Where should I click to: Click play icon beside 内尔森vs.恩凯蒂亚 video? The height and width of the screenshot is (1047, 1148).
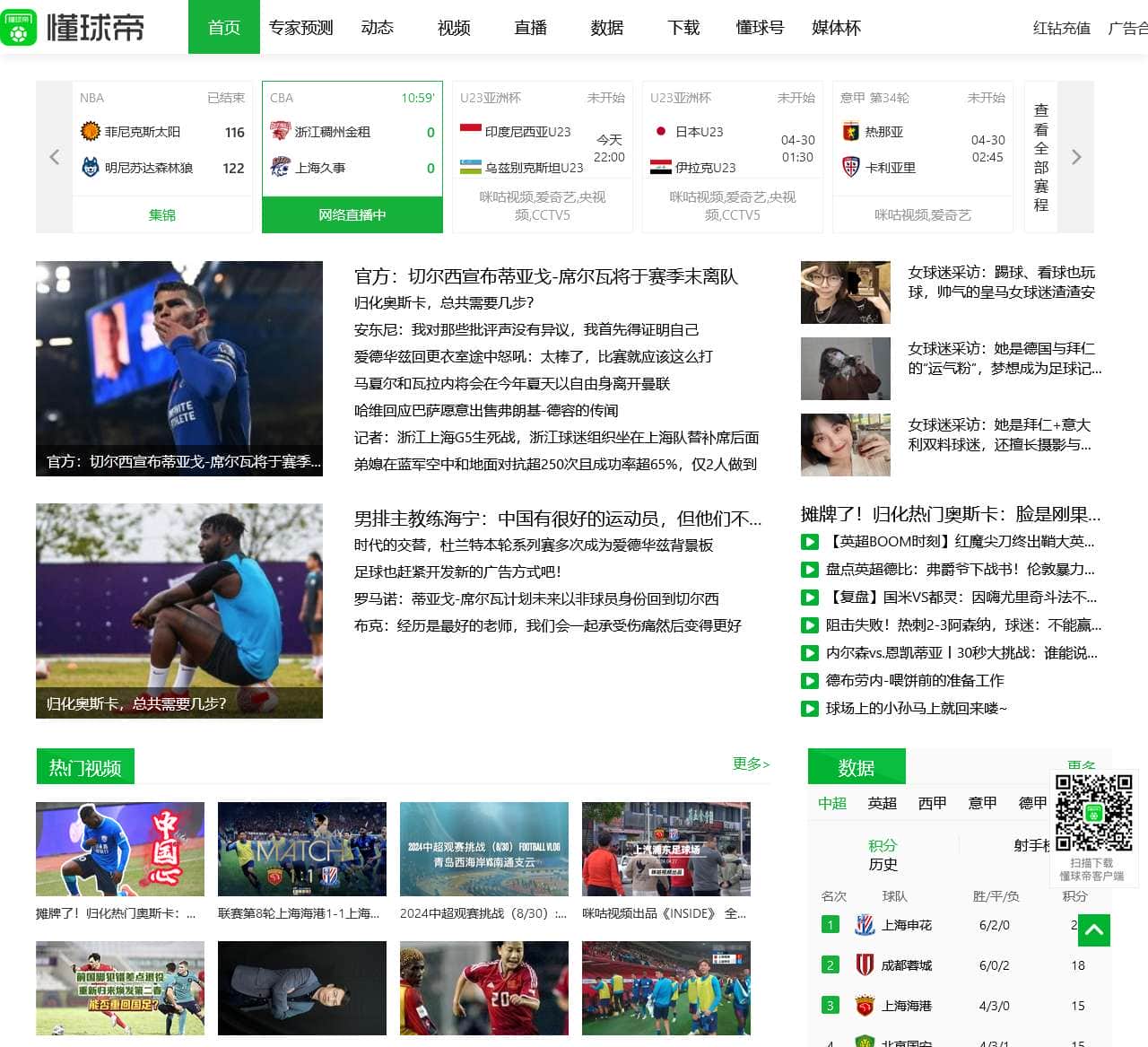point(809,653)
